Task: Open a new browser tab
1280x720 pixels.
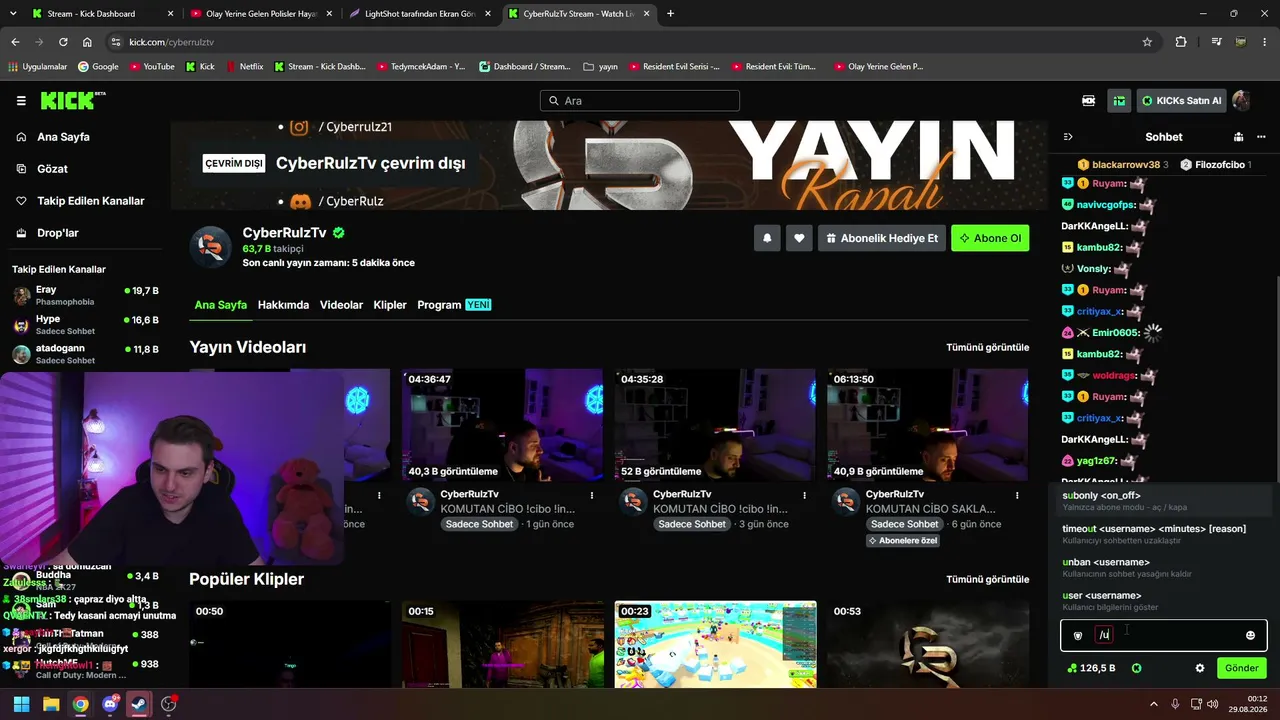Action: [670, 14]
